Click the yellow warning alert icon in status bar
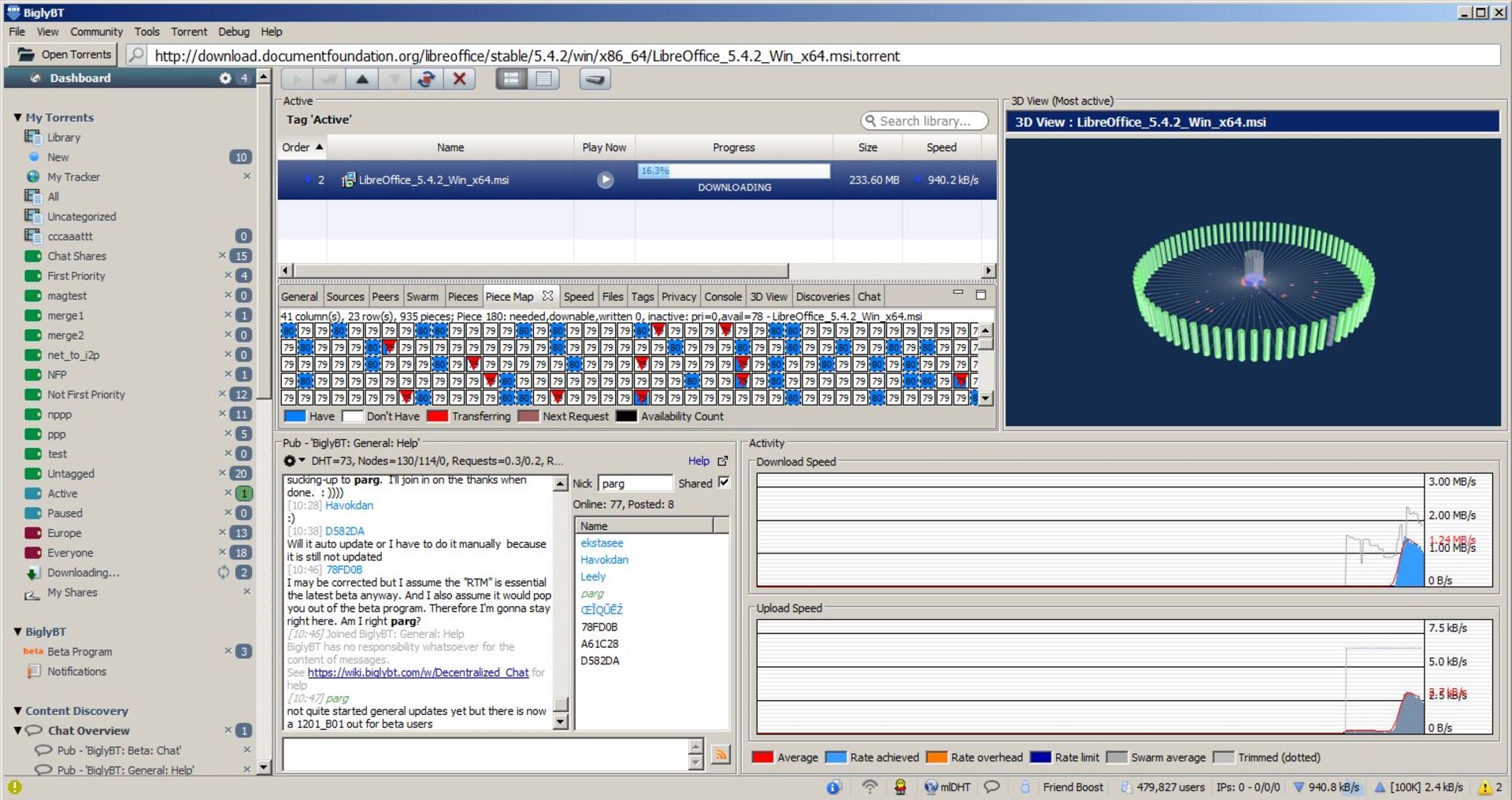 (x=1484, y=787)
